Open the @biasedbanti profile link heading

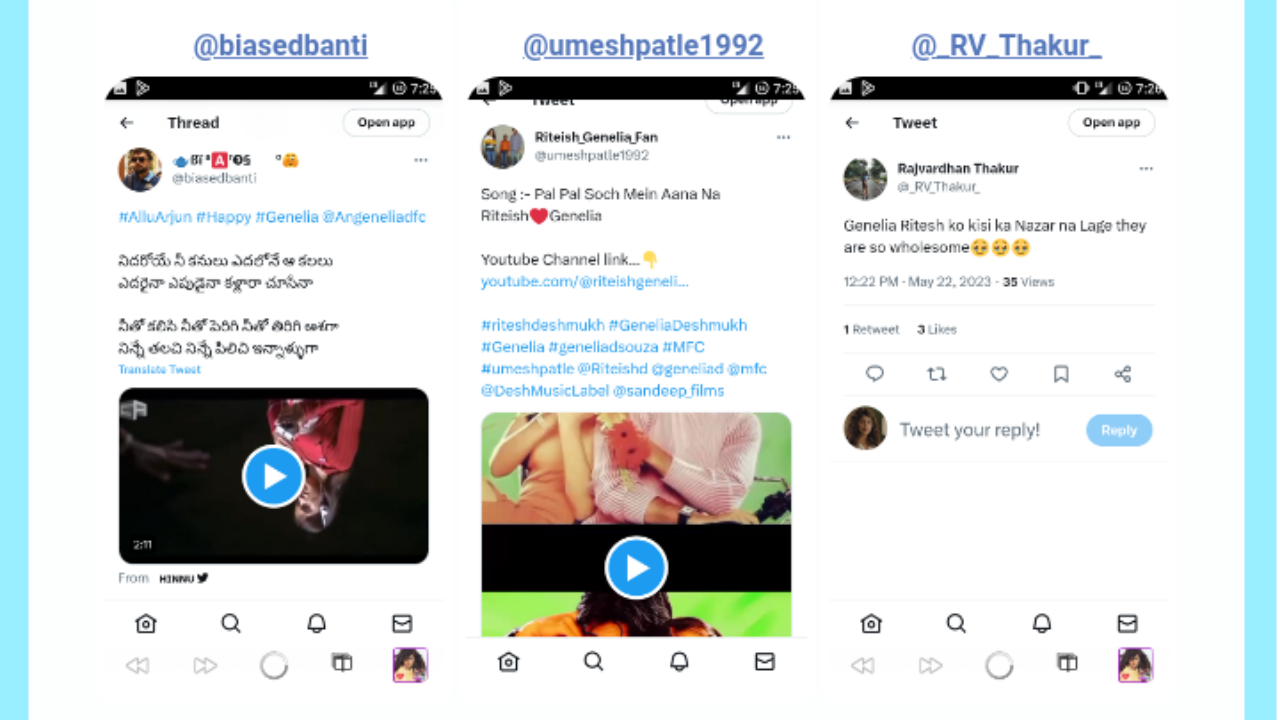[280, 45]
